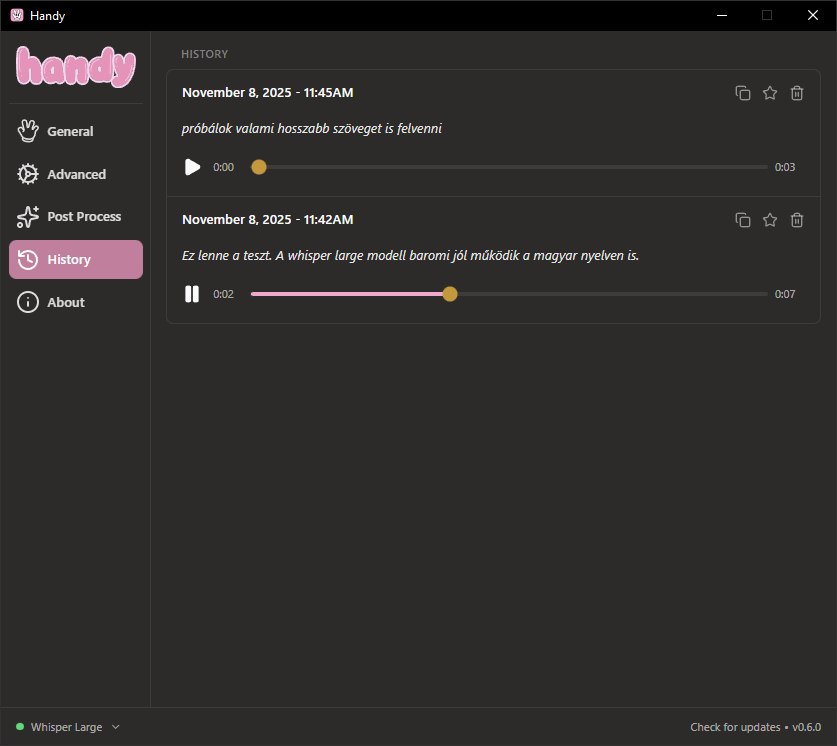Star the 11:45AM entry as favorite
837x746 pixels.
point(770,92)
